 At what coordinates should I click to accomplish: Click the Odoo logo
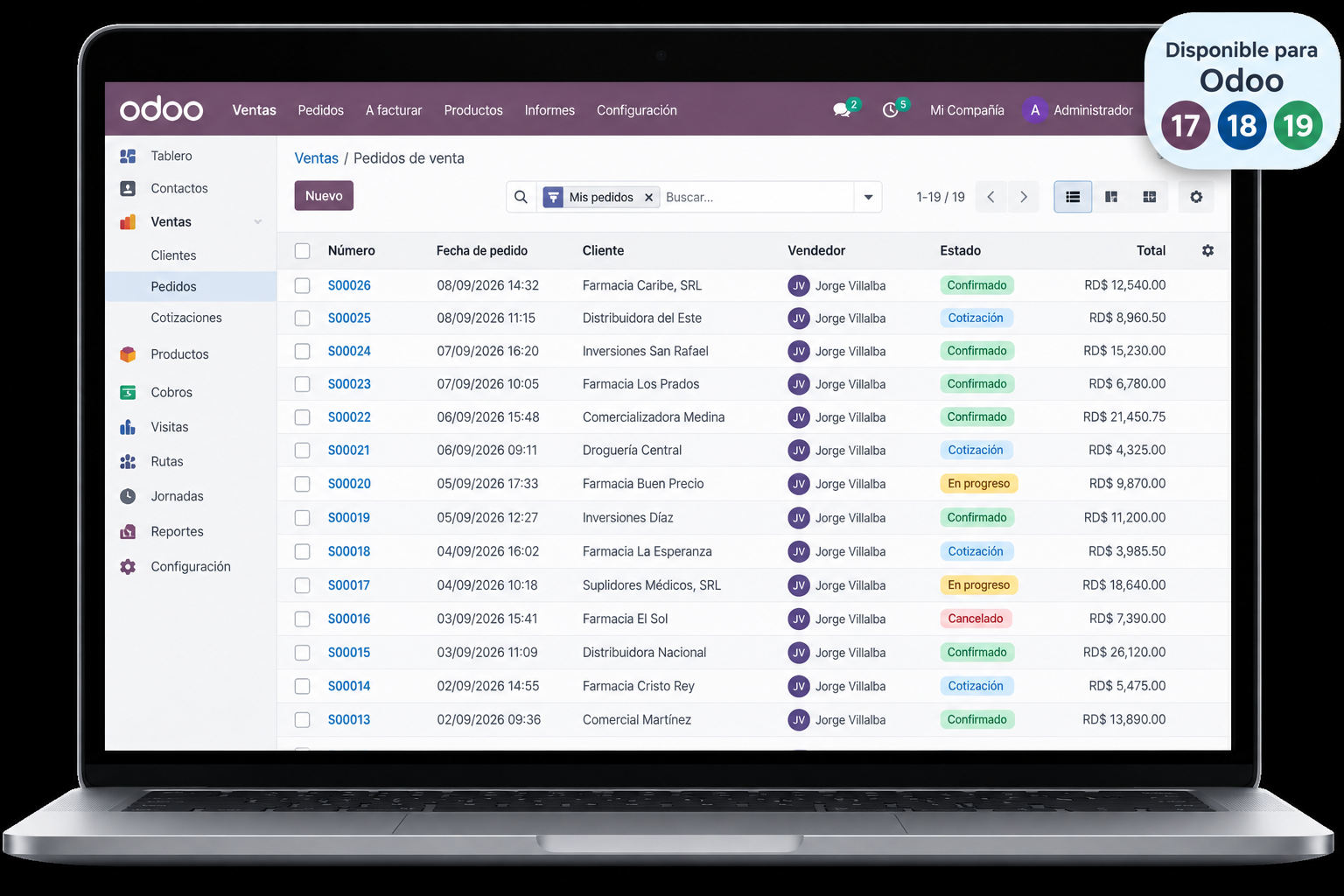pos(161,109)
